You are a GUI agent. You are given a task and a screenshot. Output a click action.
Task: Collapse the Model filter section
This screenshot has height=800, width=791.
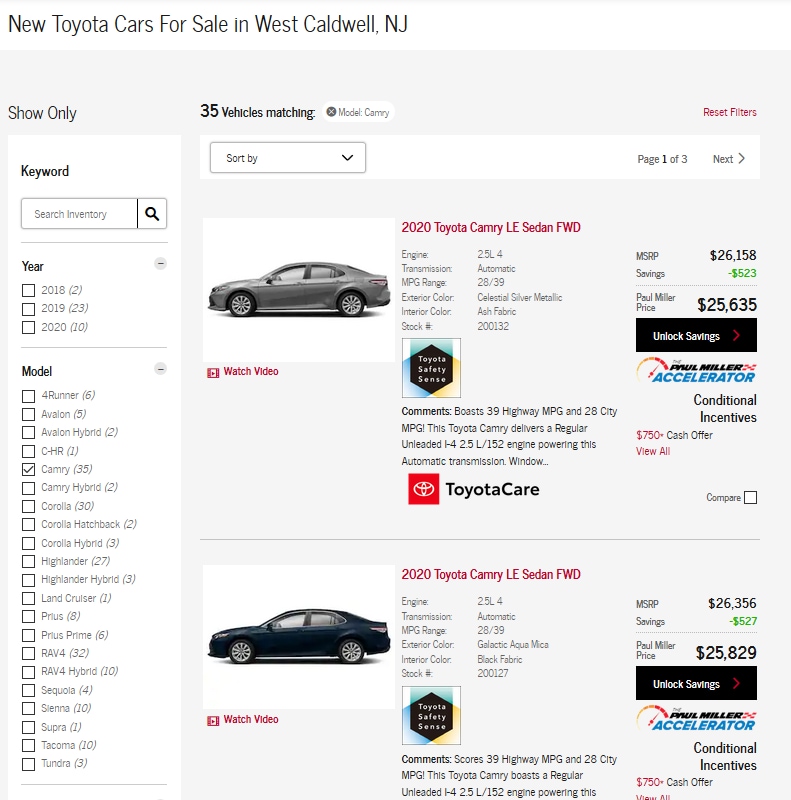pos(160,369)
